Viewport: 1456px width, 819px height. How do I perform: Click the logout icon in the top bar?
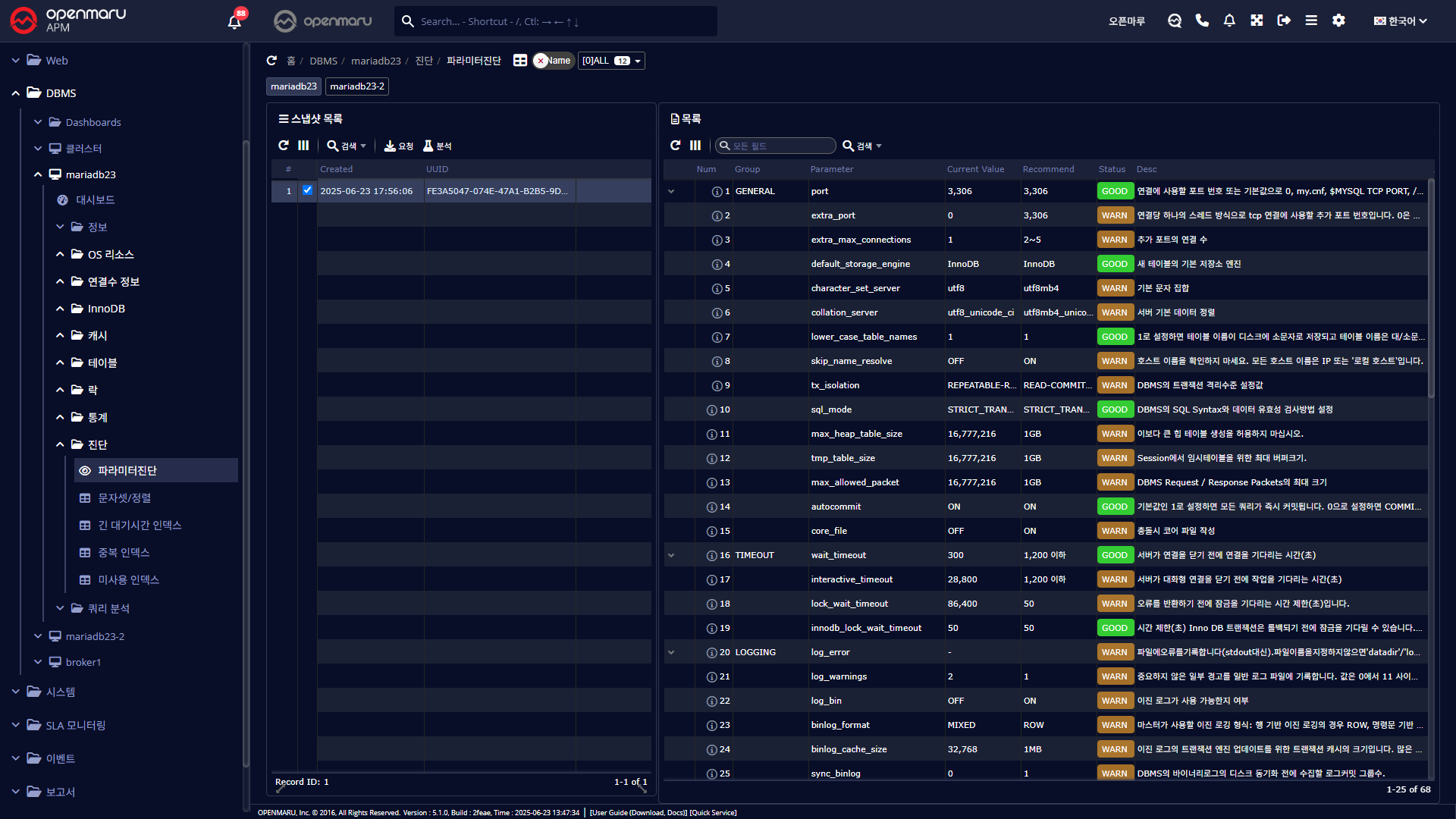pyautogui.click(x=1284, y=20)
